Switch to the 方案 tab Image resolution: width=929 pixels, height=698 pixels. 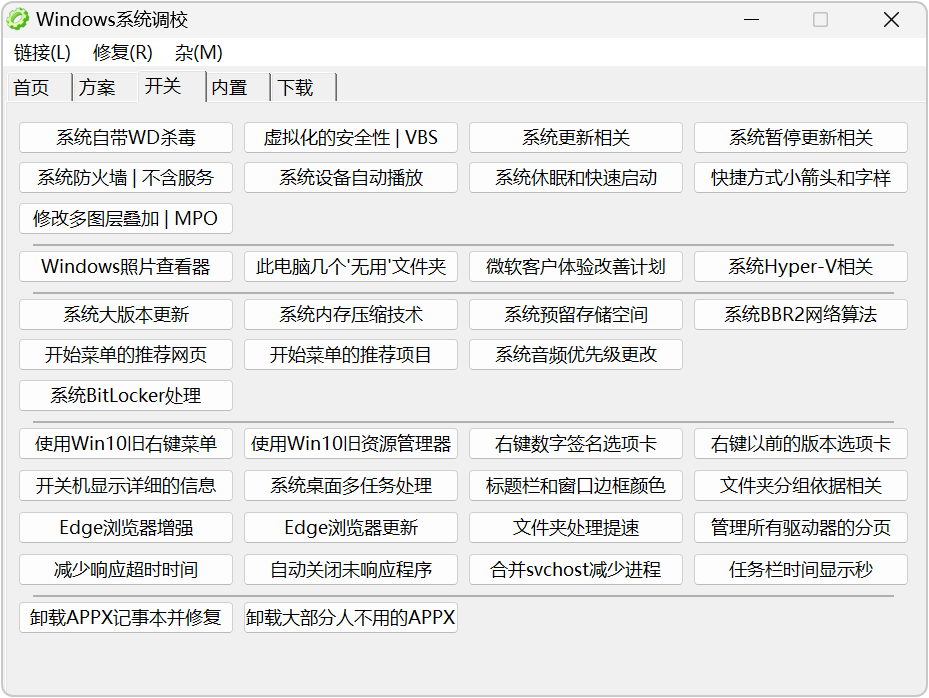point(105,88)
